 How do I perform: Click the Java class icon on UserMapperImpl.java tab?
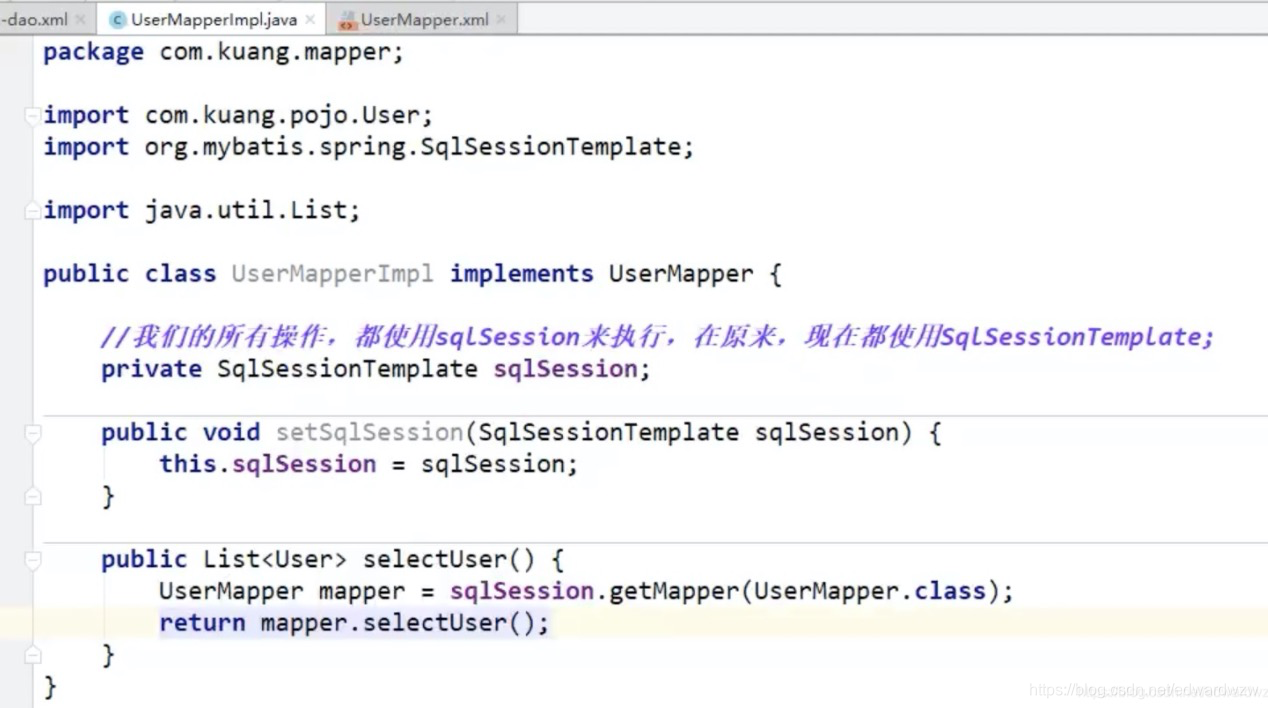click(x=117, y=19)
